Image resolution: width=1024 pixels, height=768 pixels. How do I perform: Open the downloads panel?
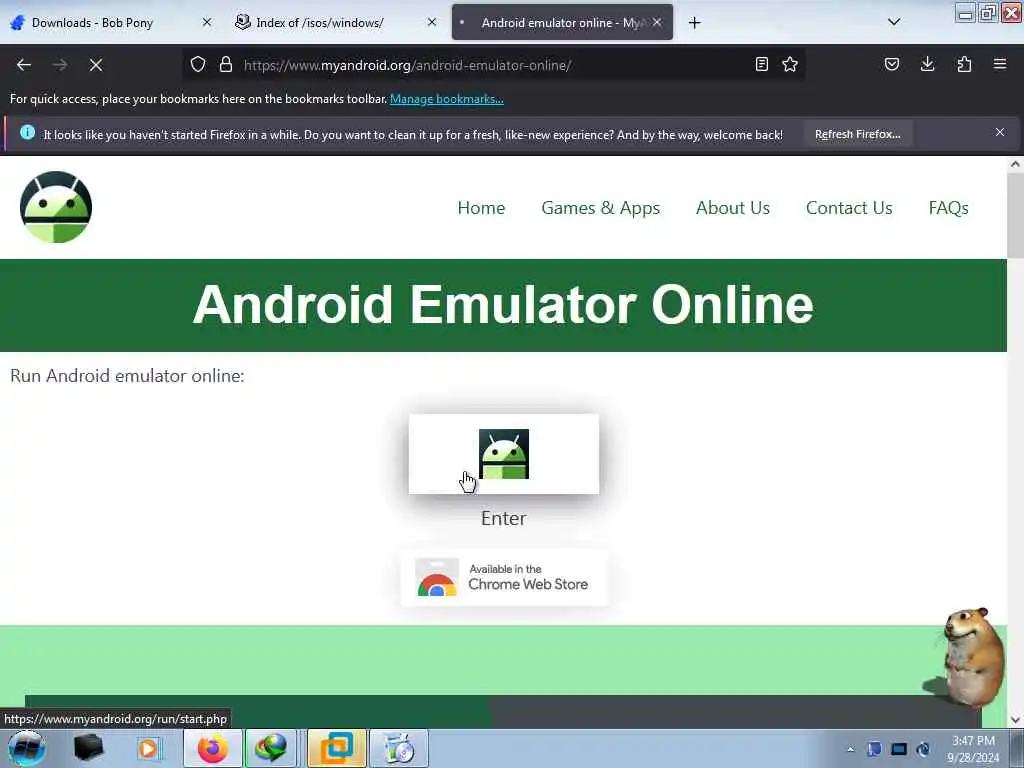click(927, 65)
